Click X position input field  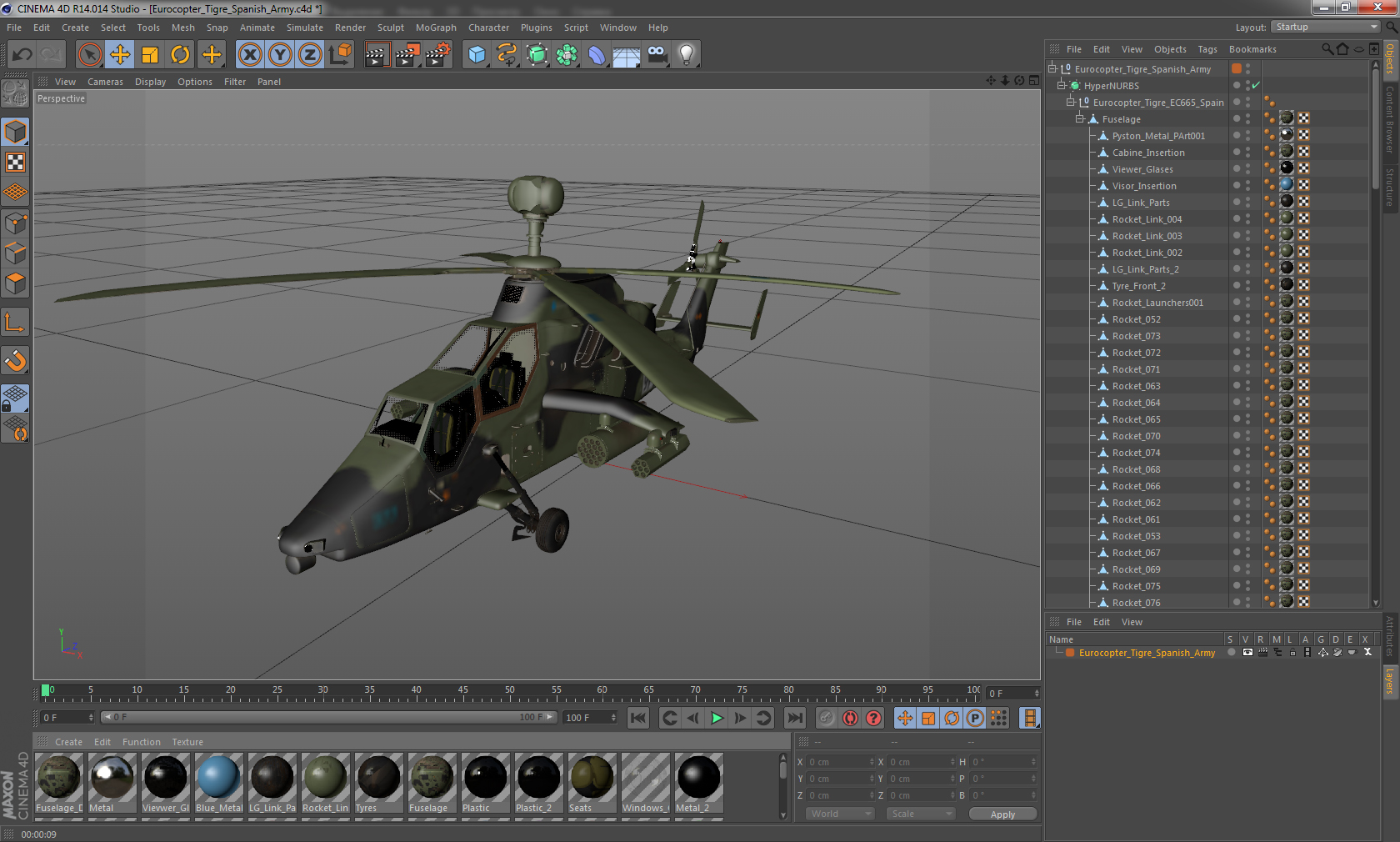[x=839, y=762]
